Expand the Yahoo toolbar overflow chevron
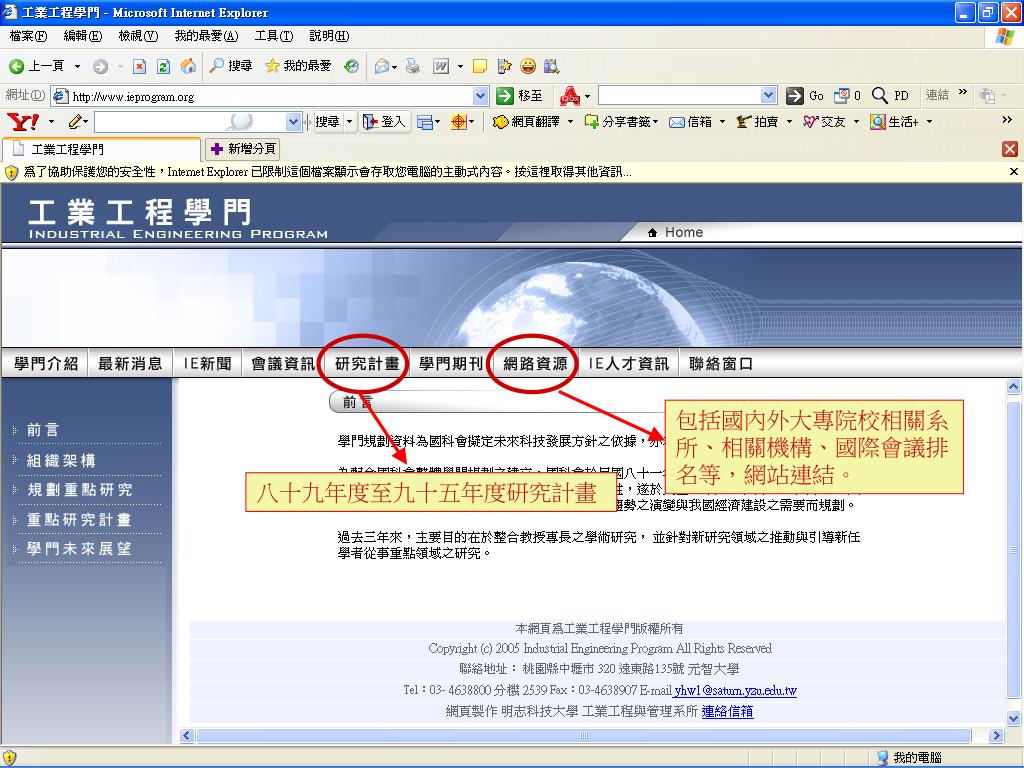1024x768 pixels. pos(1007,120)
